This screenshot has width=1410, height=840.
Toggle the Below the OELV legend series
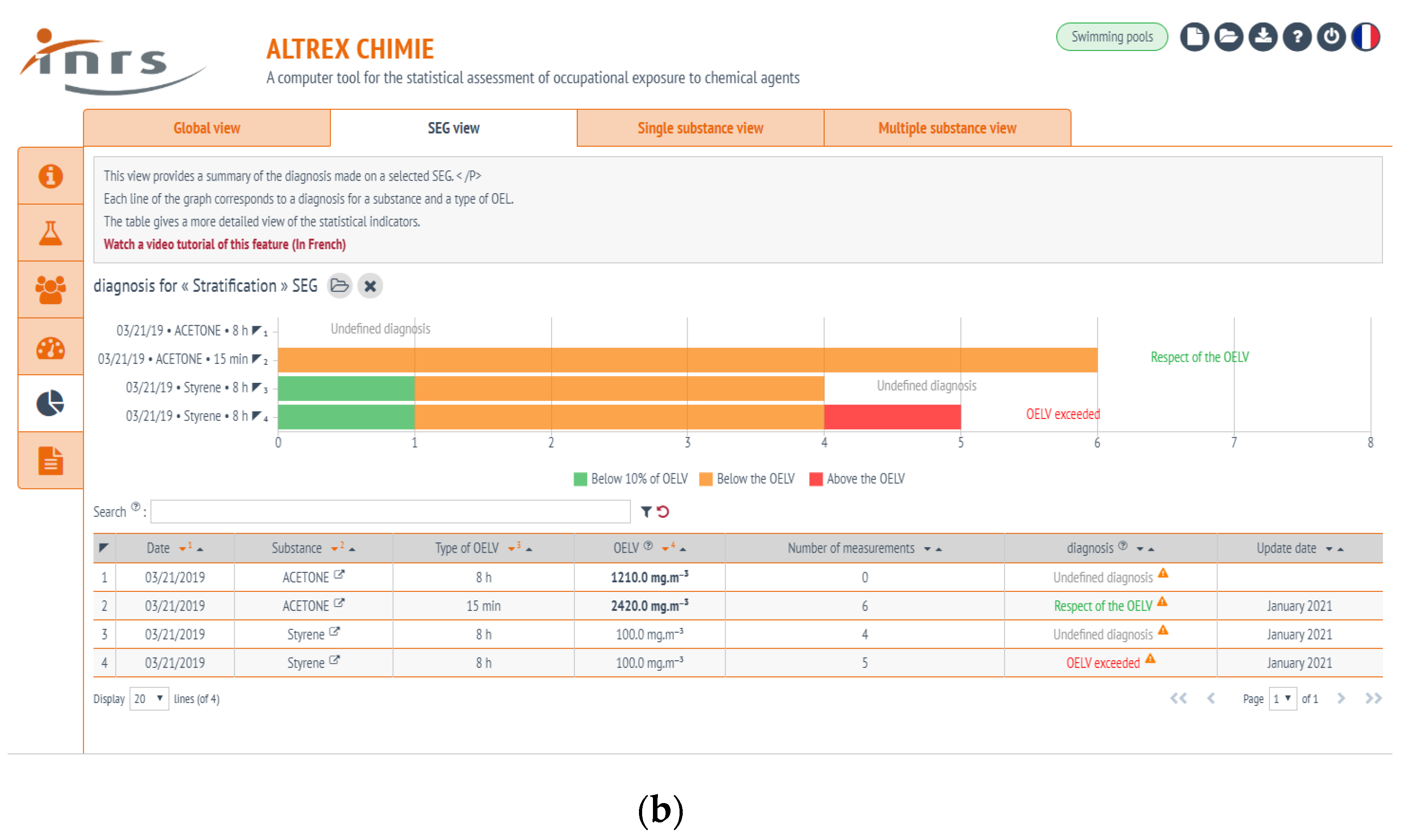[x=748, y=479]
